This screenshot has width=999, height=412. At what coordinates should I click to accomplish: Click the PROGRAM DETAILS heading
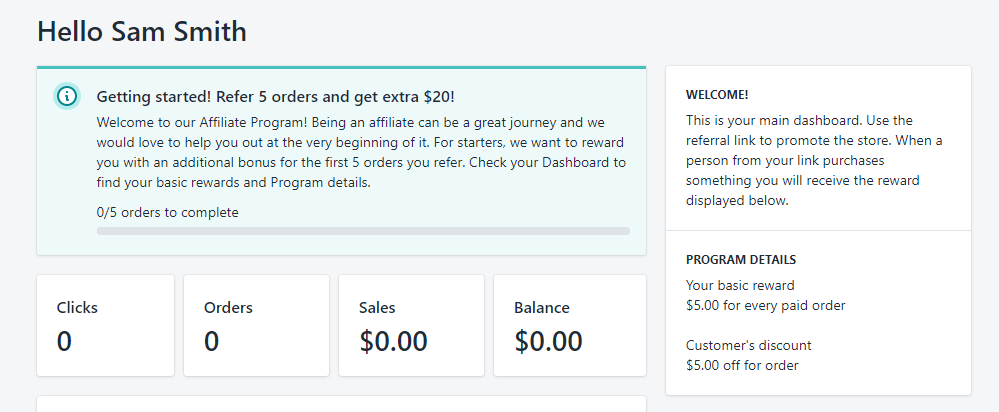coord(741,260)
